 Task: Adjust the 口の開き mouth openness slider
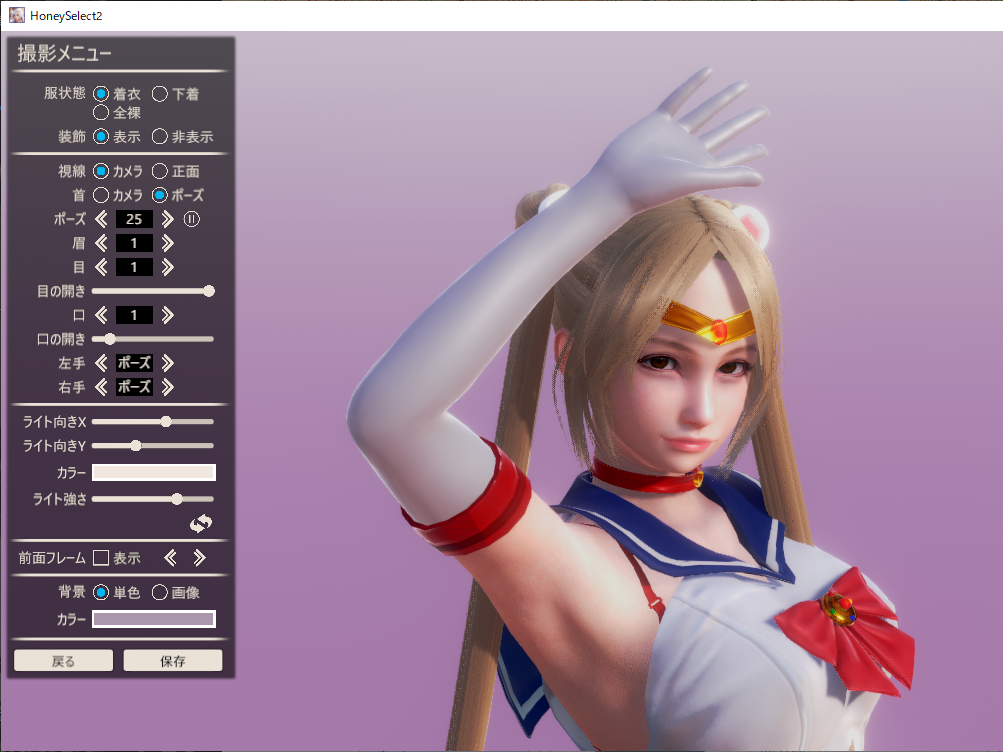pyautogui.click(x=153, y=339)
